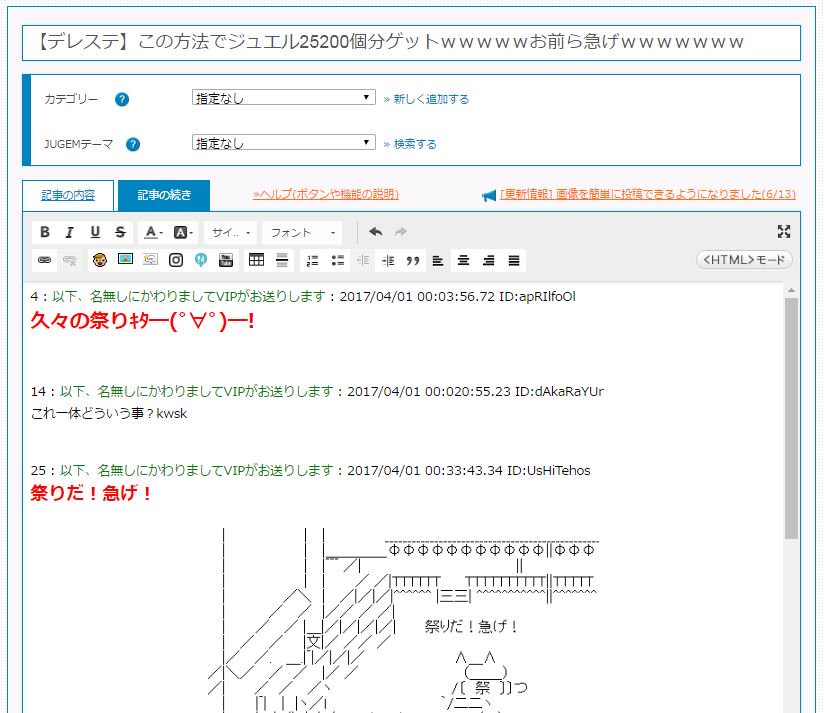Select the 記事の続き tab
Viewport: 824px width, 713px height.
pyautogui.click(x=164, y=195)
